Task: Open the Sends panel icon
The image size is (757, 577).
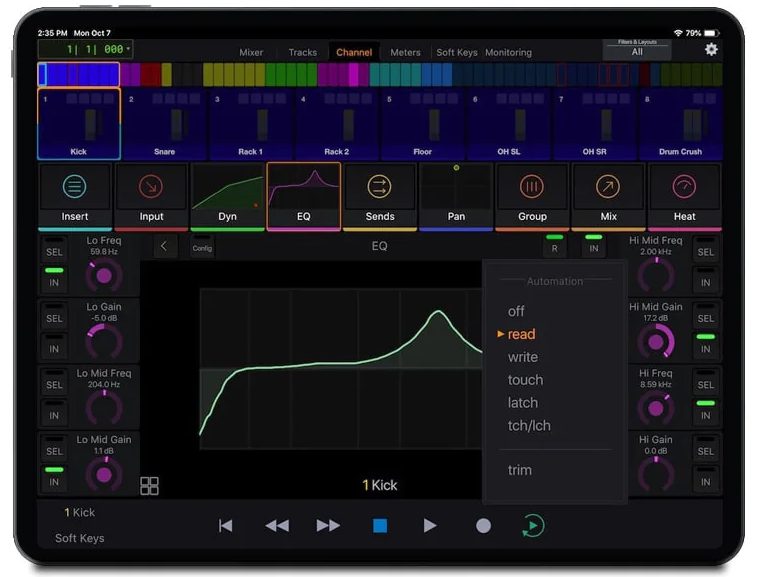Action: [380, 187]
